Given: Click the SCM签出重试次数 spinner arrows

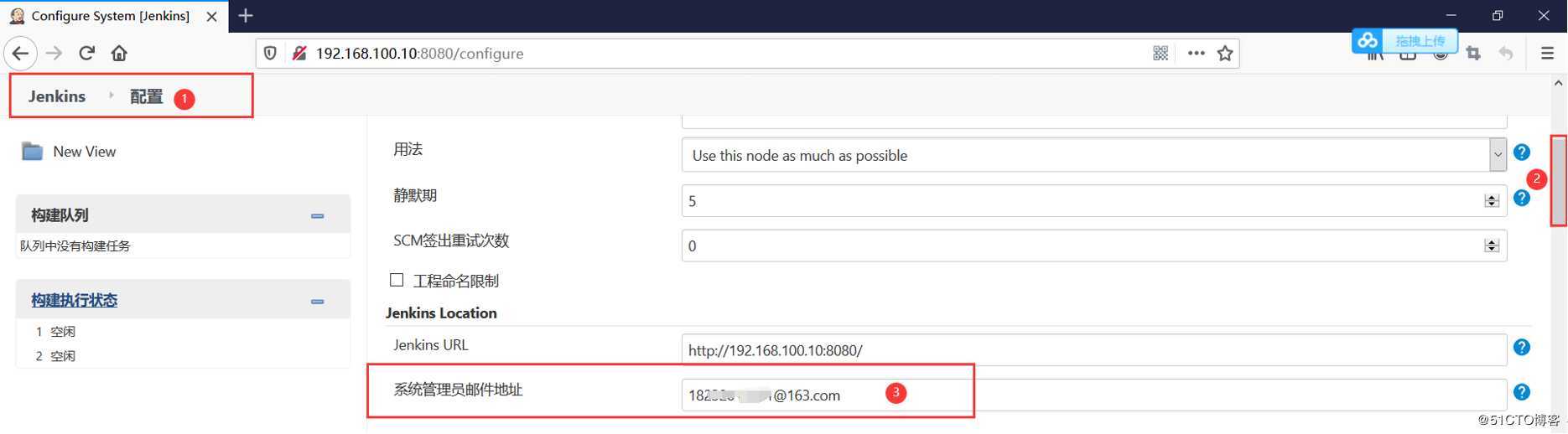Looking at the screenshot, I should (1491, 245).
